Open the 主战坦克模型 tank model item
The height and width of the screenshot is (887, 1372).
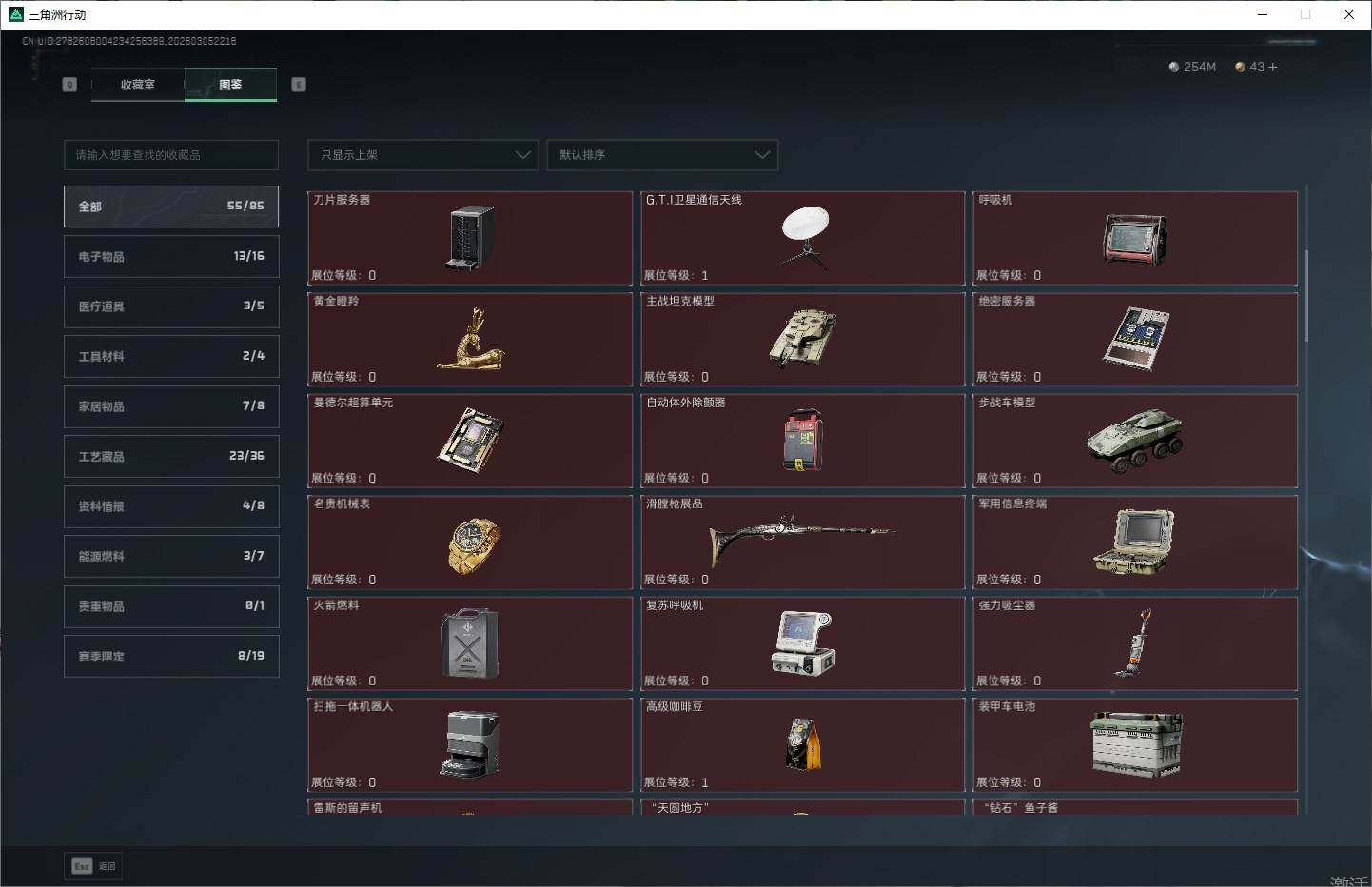click(x=803, y=339)
